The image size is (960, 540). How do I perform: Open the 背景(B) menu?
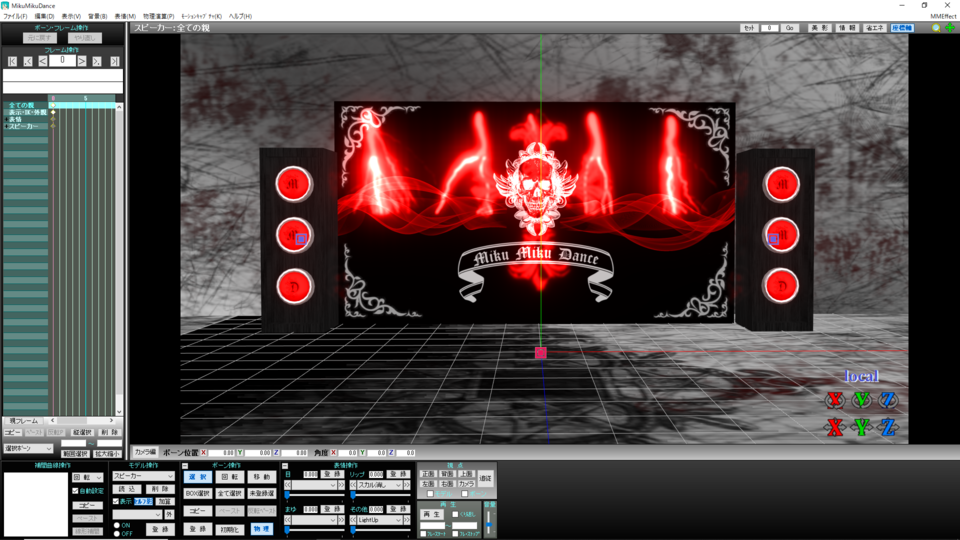click(x=97, y=17)
